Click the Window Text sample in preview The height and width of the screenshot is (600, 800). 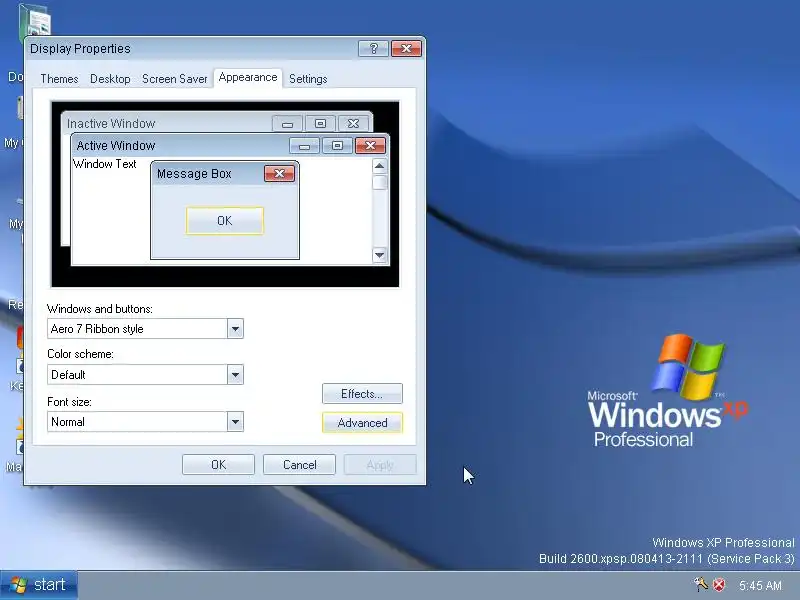tap(105, 164)
